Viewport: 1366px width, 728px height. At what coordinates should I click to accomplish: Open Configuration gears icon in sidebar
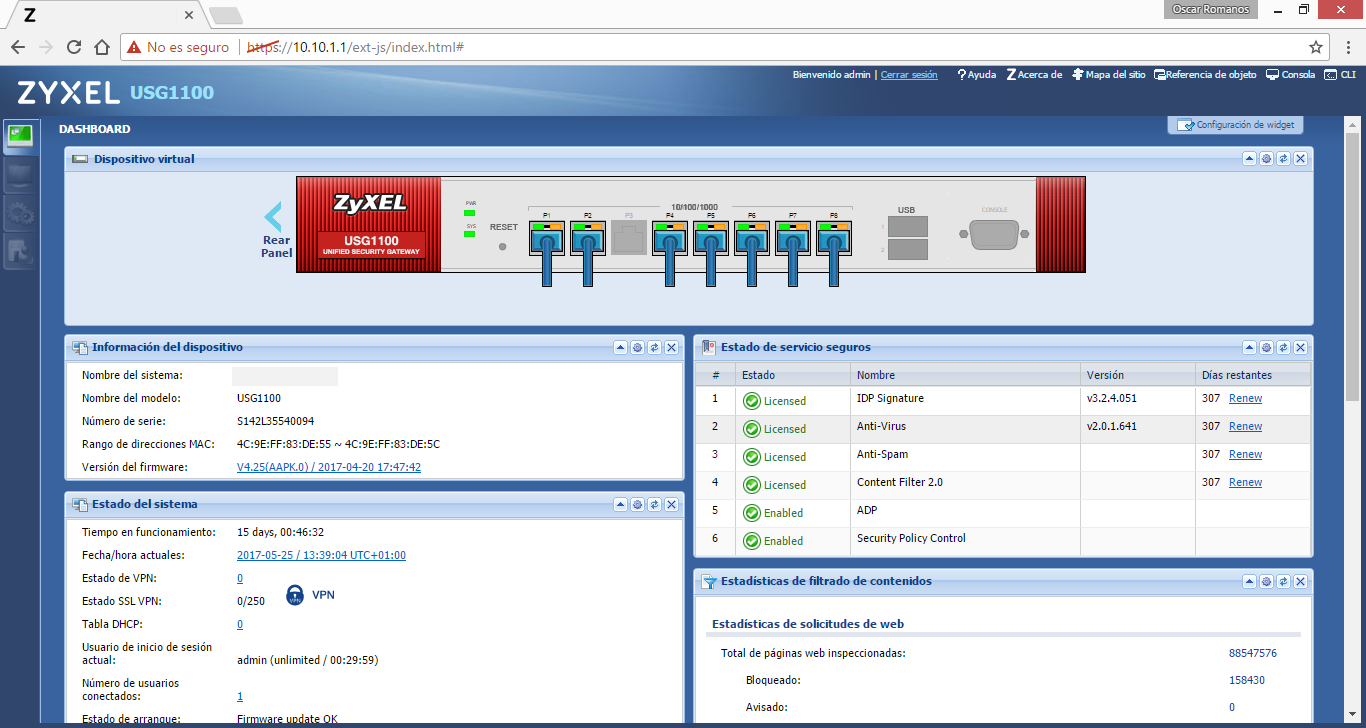pos(20,213)
